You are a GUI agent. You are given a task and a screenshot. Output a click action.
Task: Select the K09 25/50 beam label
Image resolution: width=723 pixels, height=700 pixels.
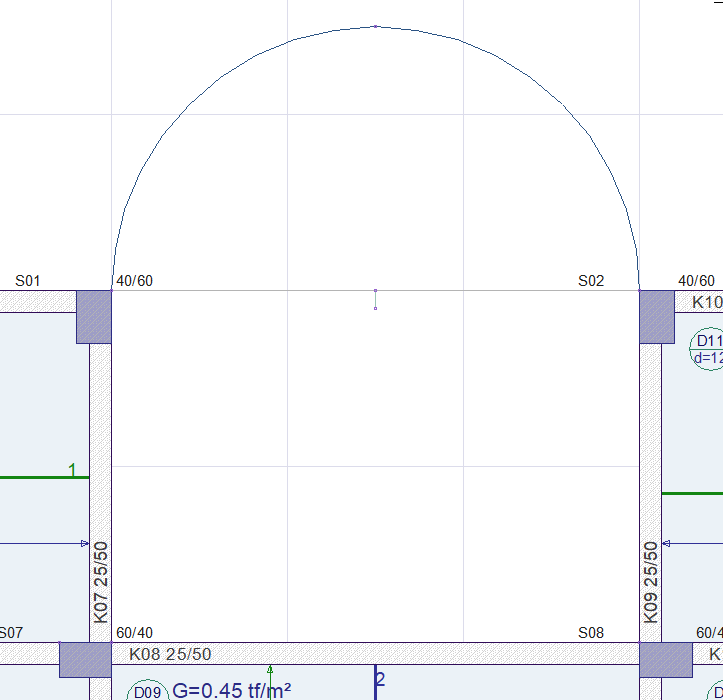tap(651, 582)
